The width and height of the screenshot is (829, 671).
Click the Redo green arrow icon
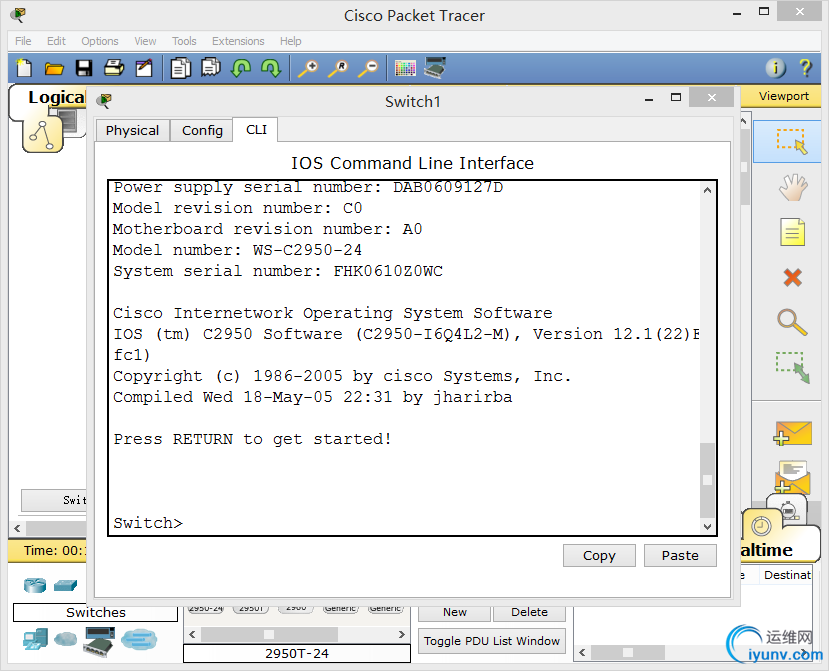271,68
